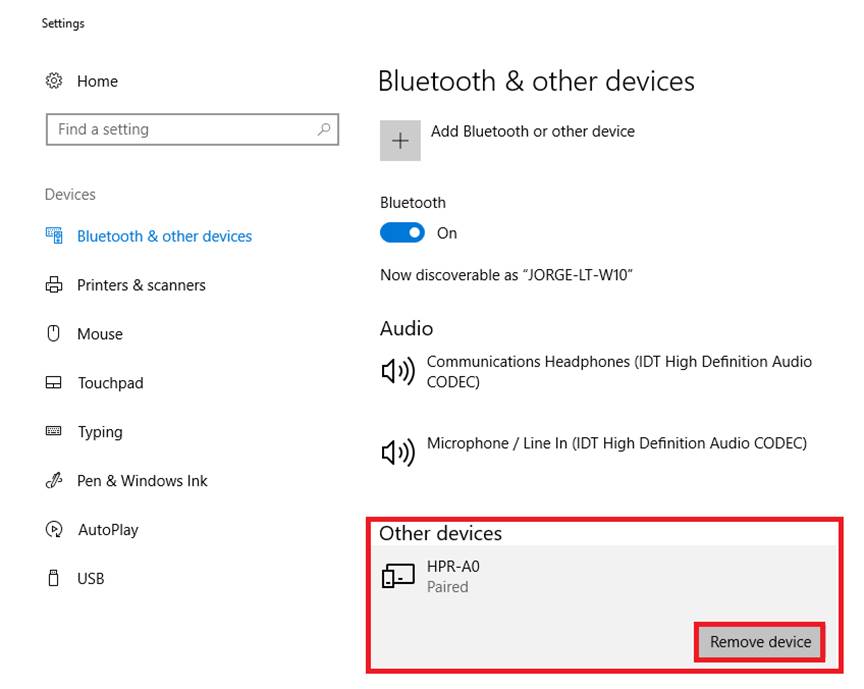Click the Printers & scanners icon
This screenshot has height=689, width=864.
[x=54, y=285]
